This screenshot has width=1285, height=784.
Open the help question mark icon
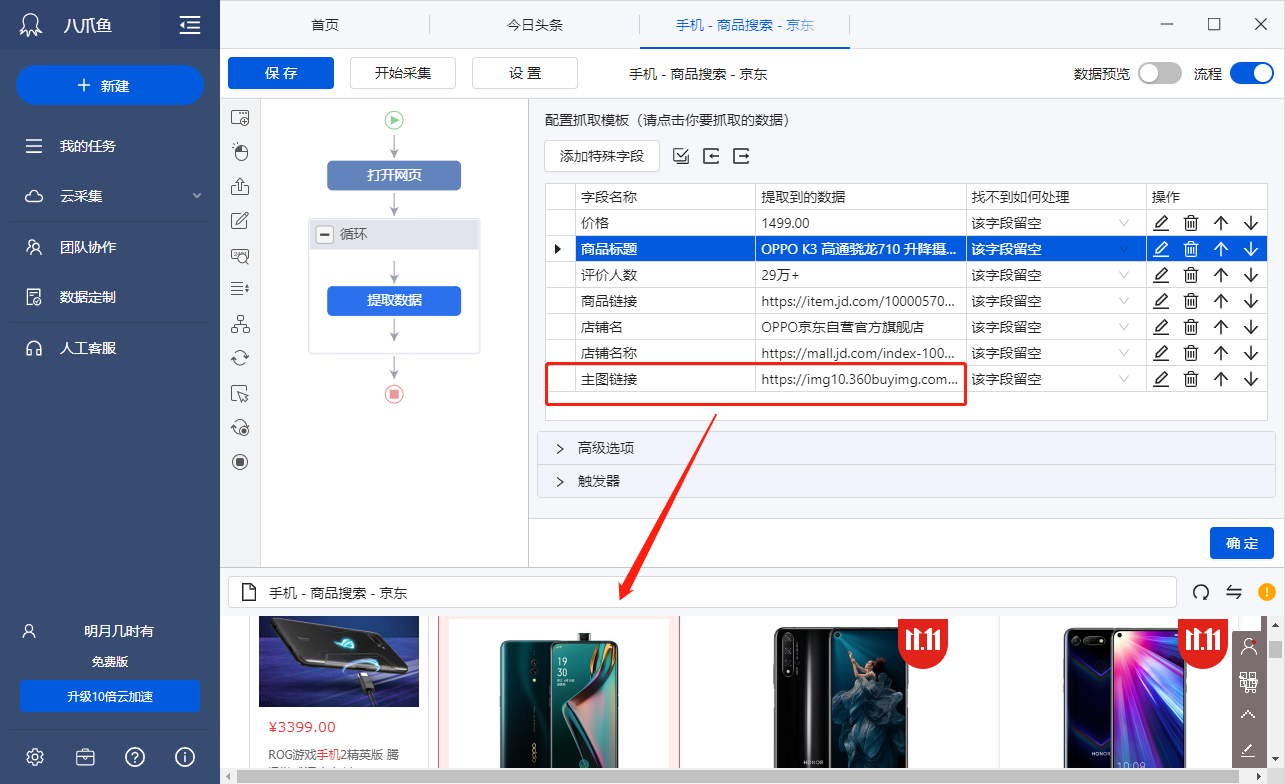[135, 757]
